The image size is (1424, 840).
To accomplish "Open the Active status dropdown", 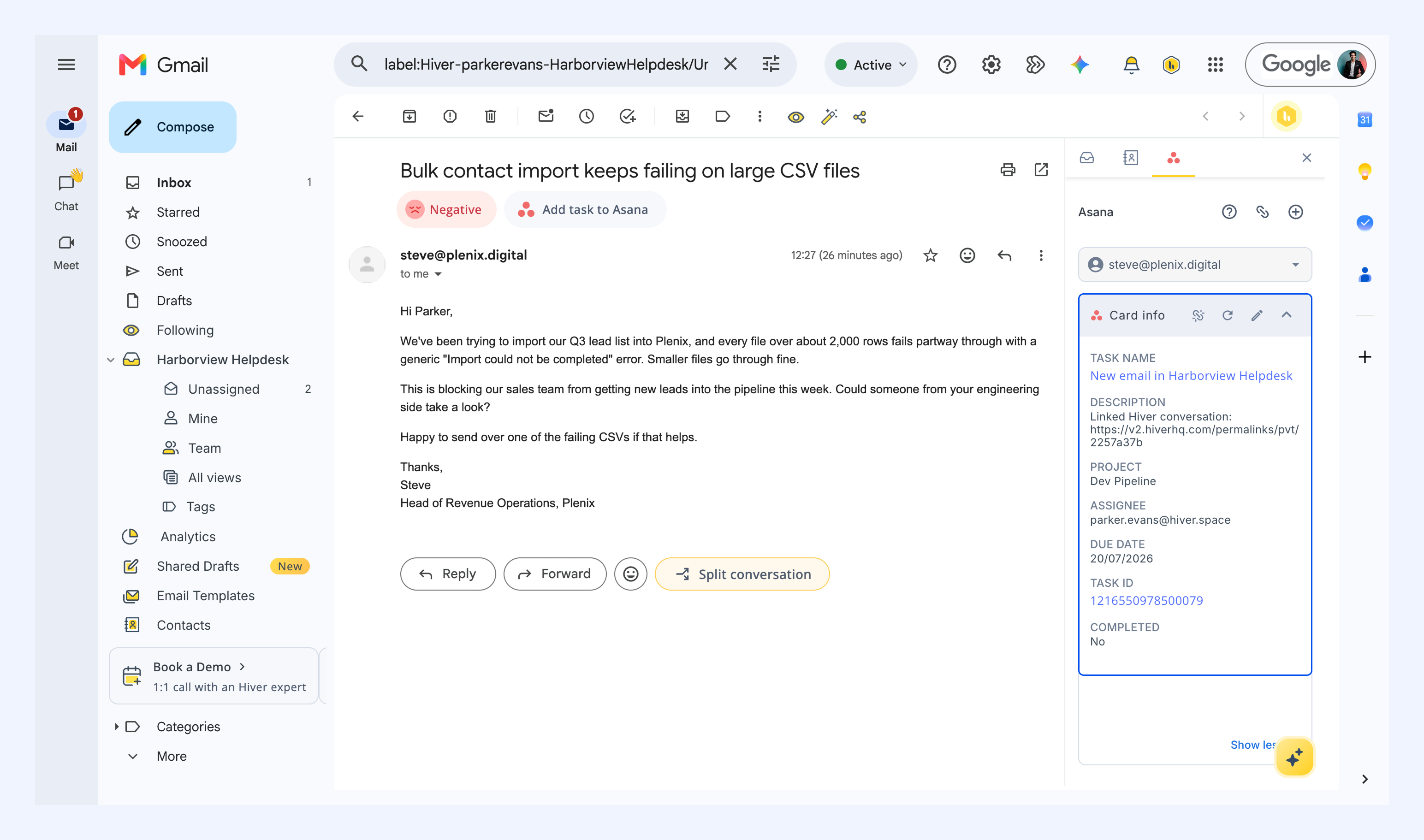I will pyautogui.click(x=870, y=65).
